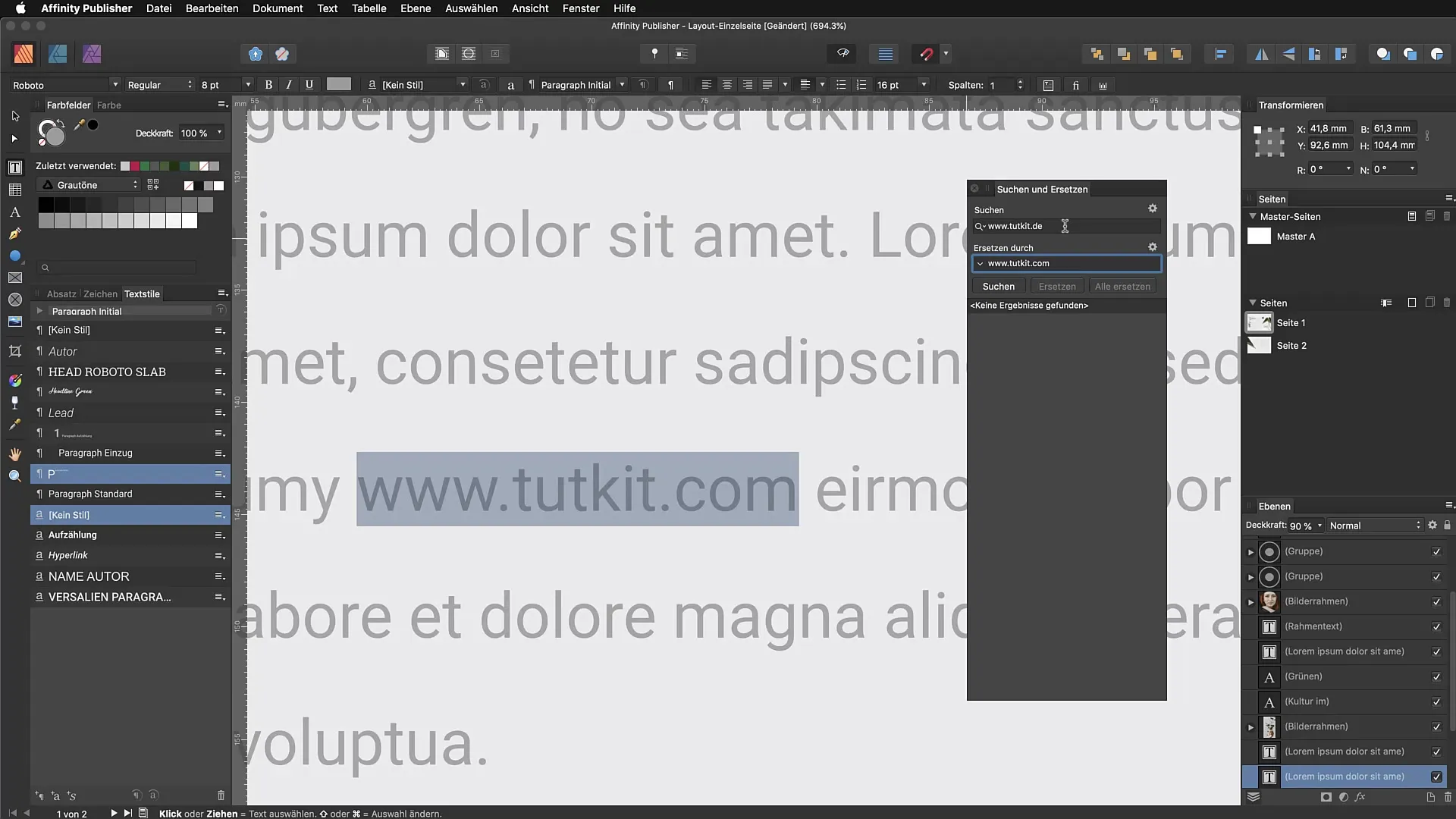
Task: Switch to Affinity Designer persona
Action: coord(58,54)
